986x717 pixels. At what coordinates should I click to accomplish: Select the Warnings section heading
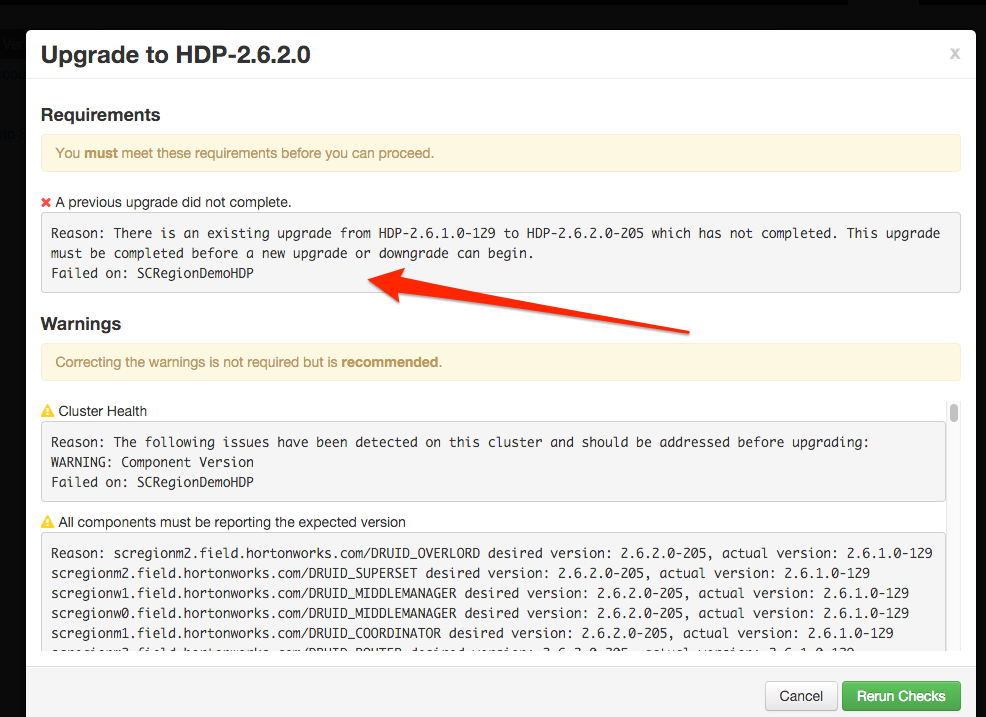(x=81, y=324)
